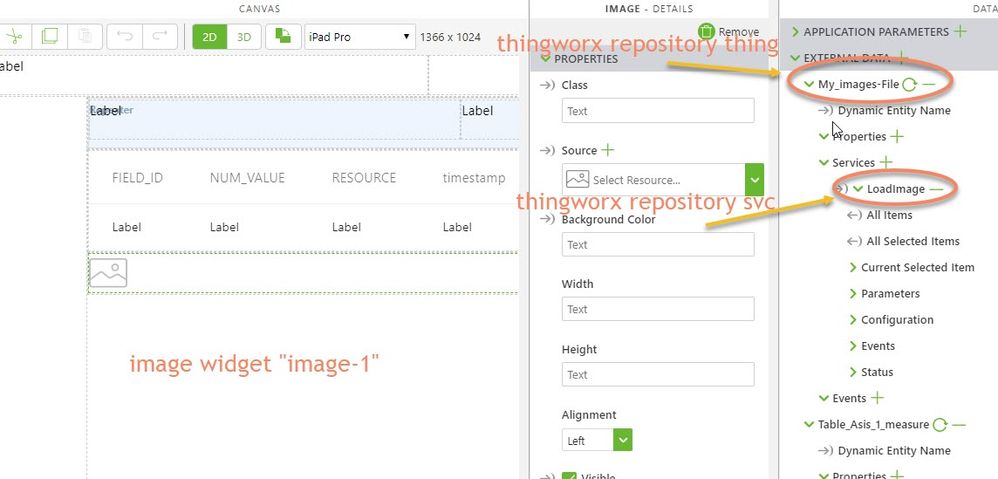
Task: Open the Alignment Left dropdown
Action: 596,440
